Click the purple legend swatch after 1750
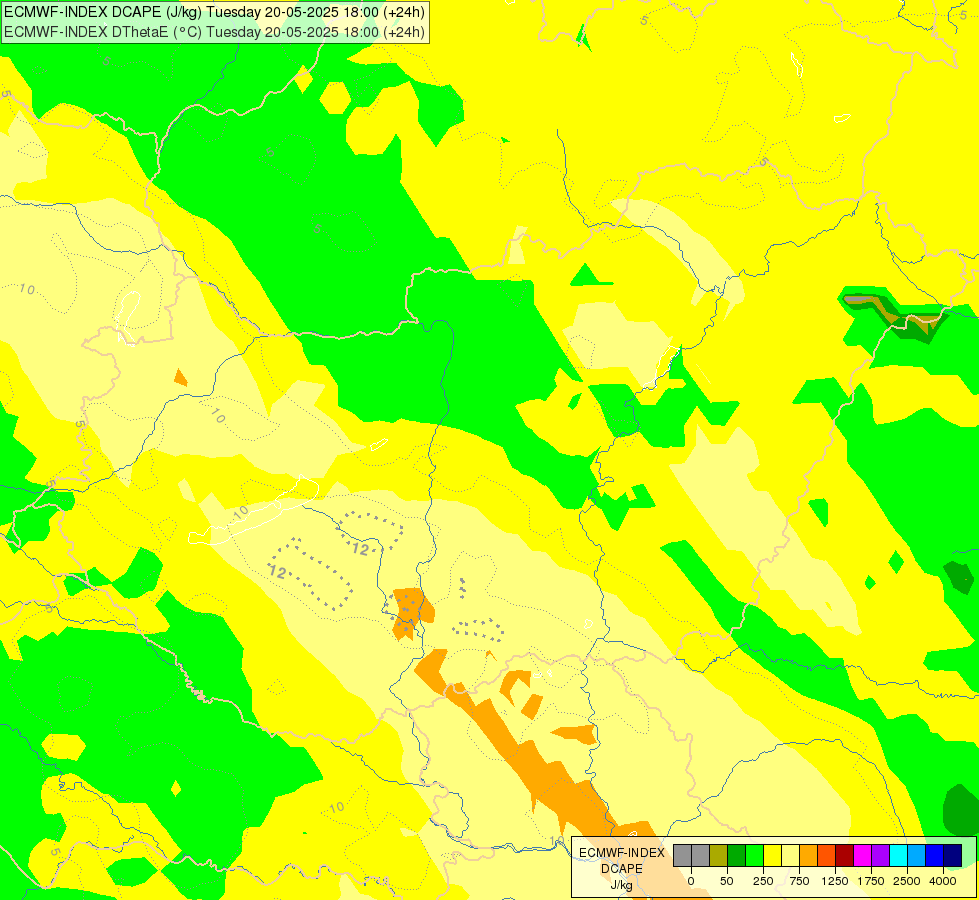 click(880, 856)
